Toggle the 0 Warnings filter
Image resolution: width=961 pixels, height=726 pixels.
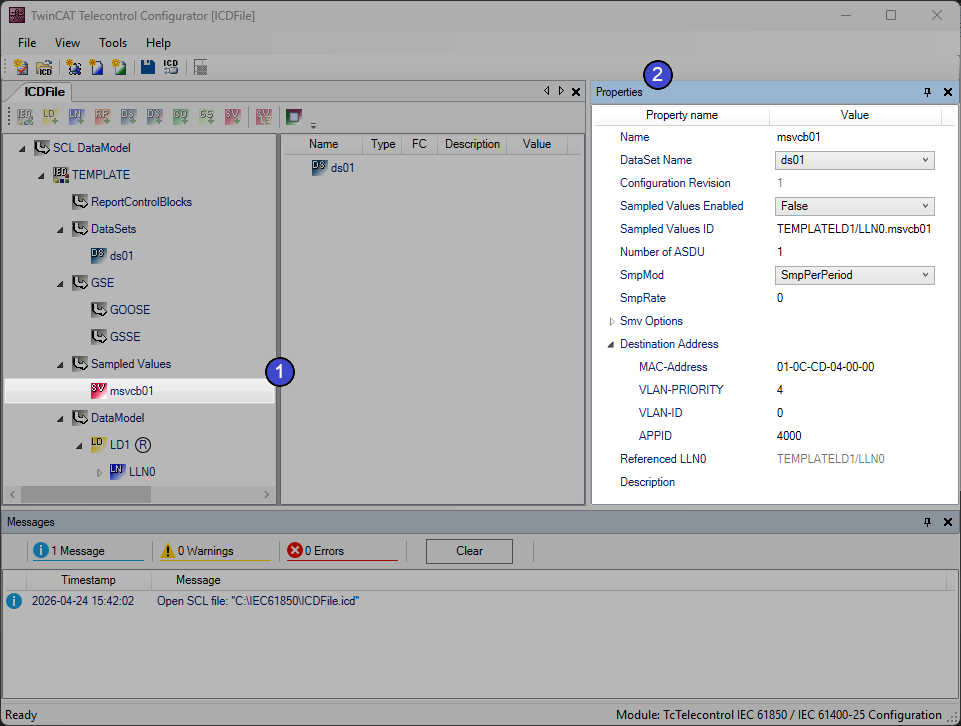point(215,551)
